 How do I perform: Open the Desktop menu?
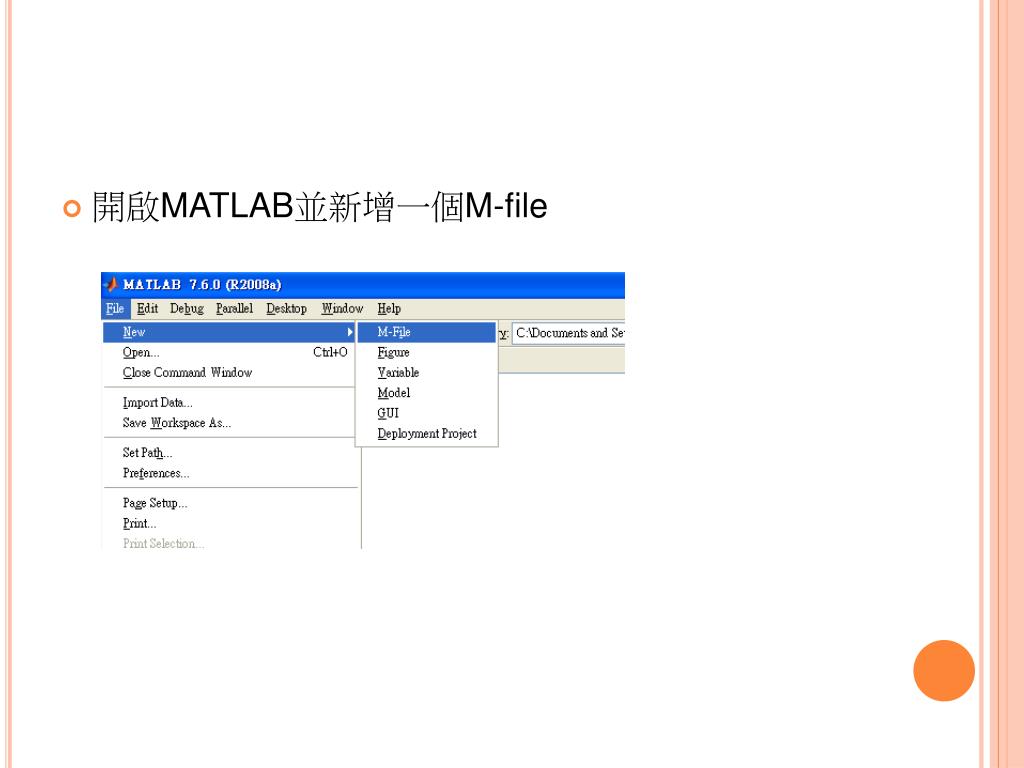[286, 309]
